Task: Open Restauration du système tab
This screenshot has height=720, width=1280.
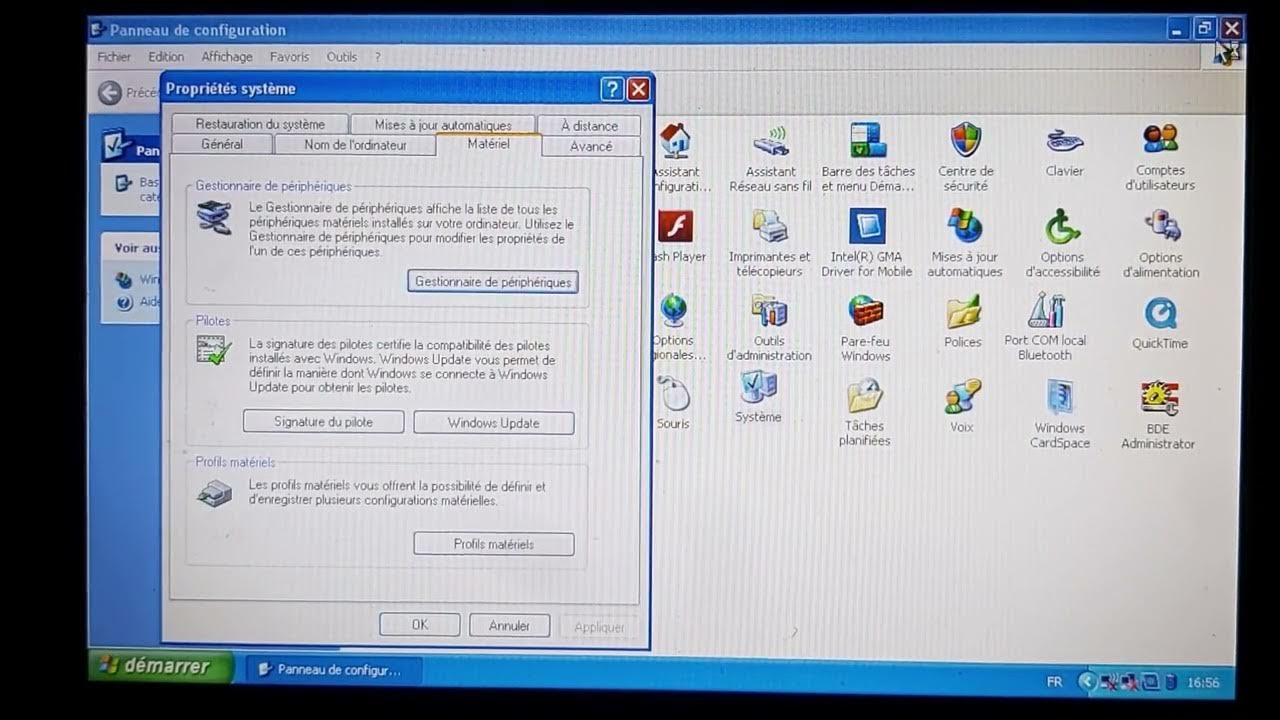Action: (x=260, y=125)
